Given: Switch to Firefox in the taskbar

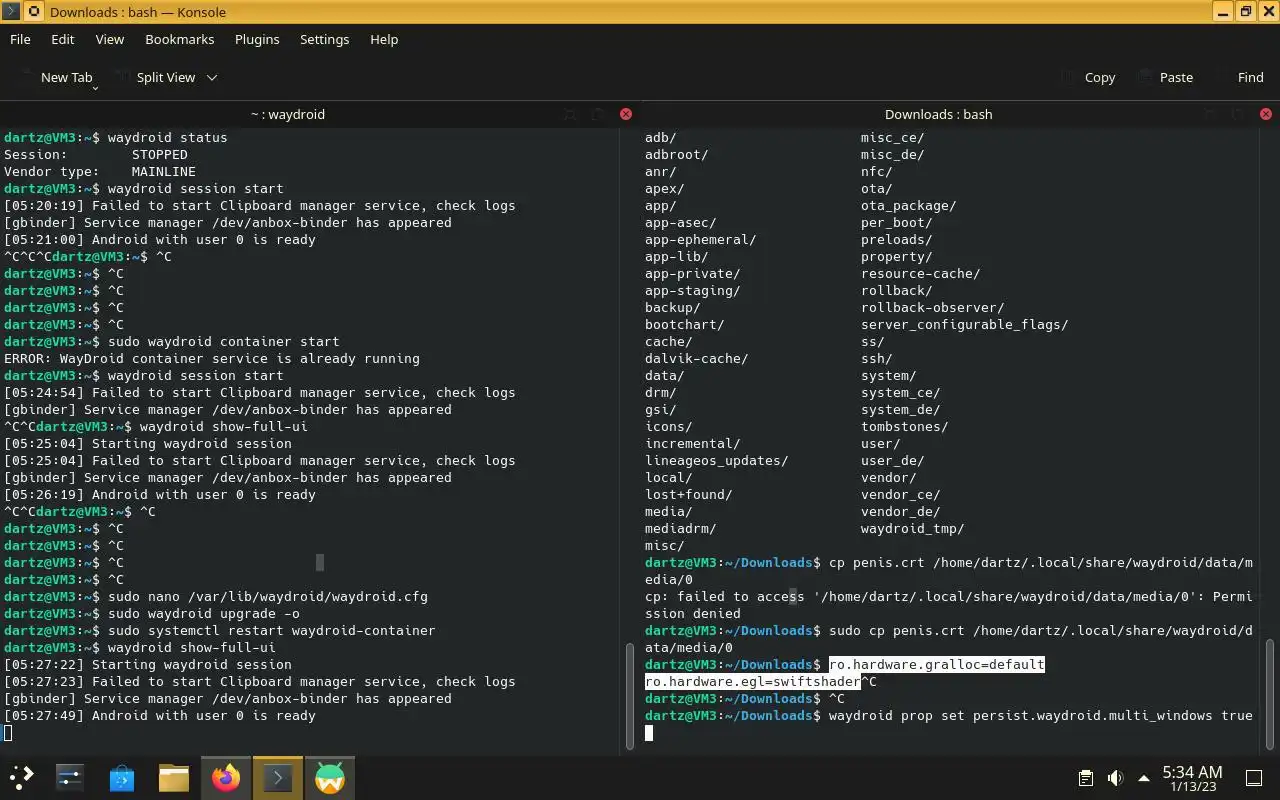Looking at the screenshot, I should 226,777.
